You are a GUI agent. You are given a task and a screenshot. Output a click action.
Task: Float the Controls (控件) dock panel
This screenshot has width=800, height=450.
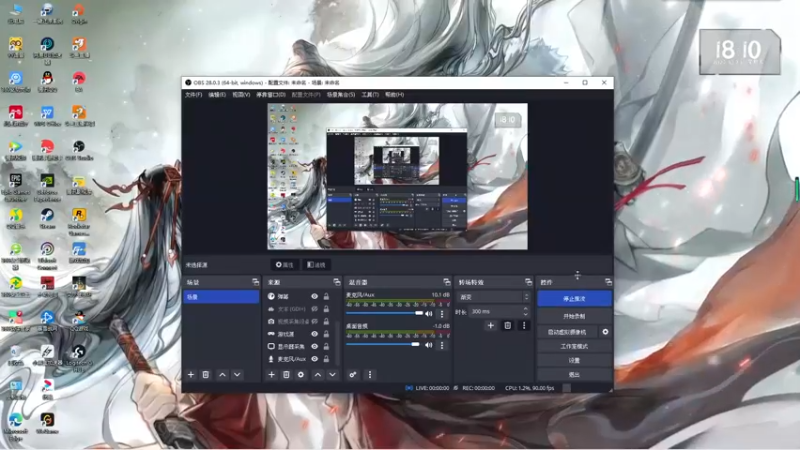(608, 282)
